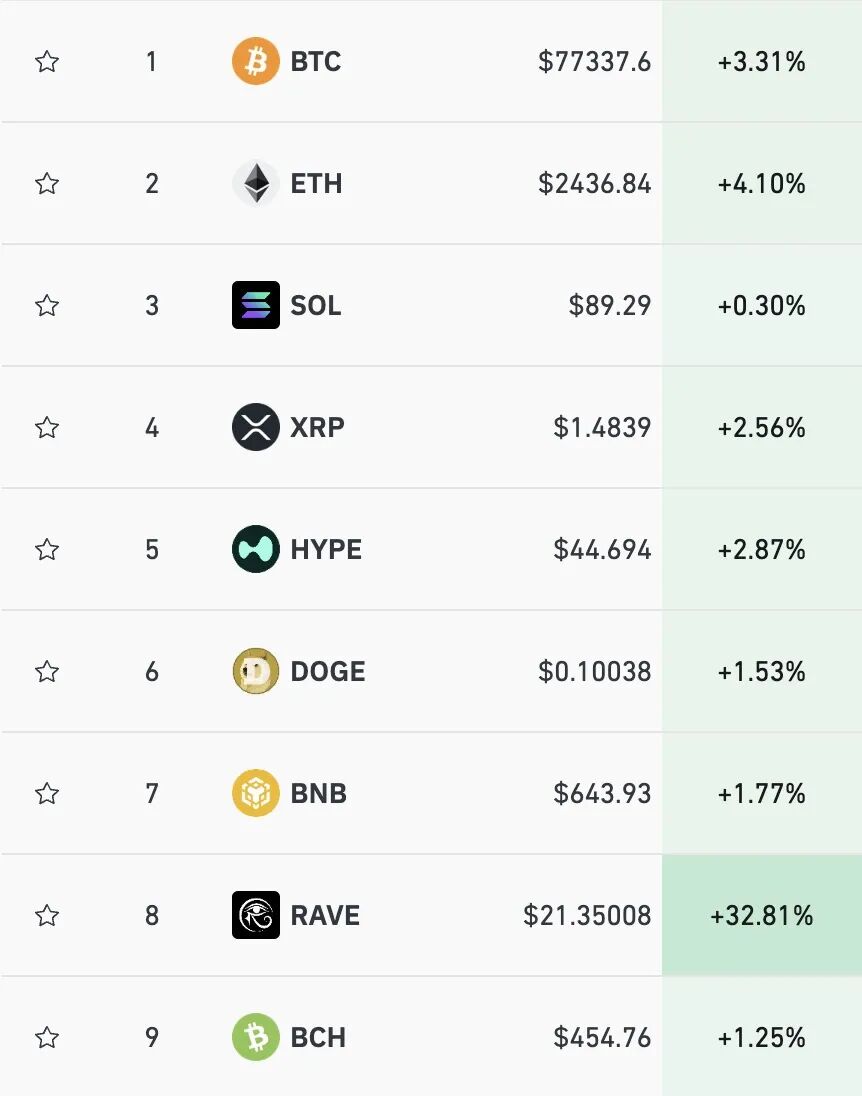Screen dimensions: 862x1096
Task: Click the HYPE token icon
Action: [255, 549]
